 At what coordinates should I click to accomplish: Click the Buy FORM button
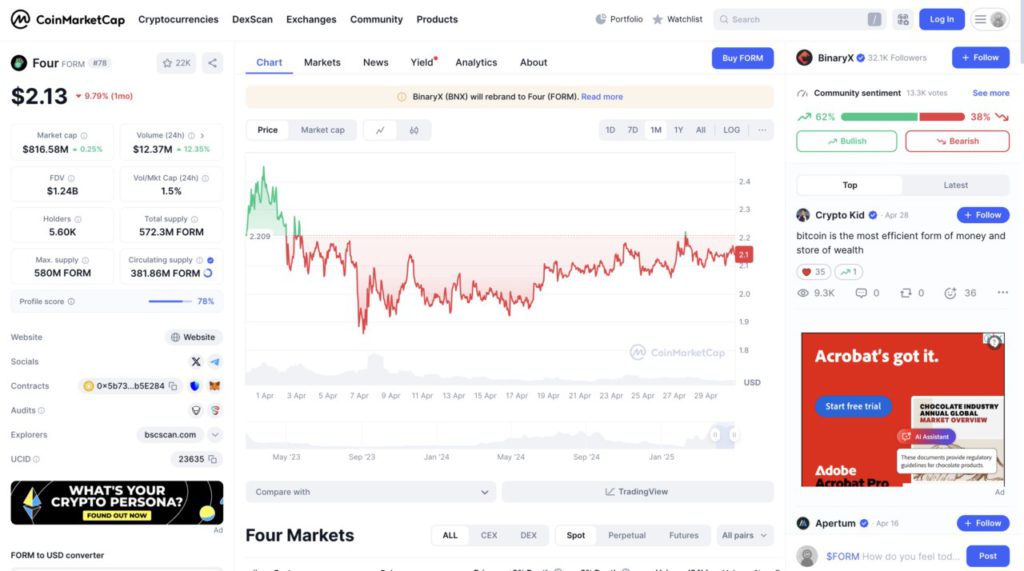743,58
